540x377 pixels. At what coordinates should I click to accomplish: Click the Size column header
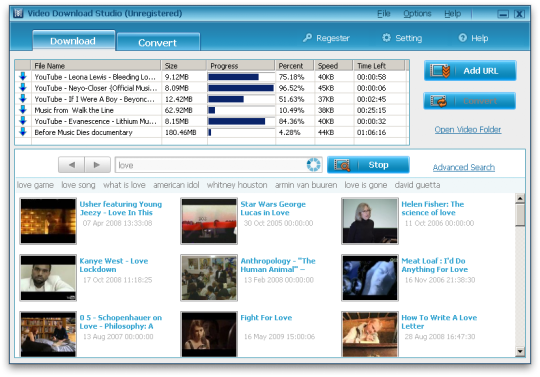(x=184, y=65)
